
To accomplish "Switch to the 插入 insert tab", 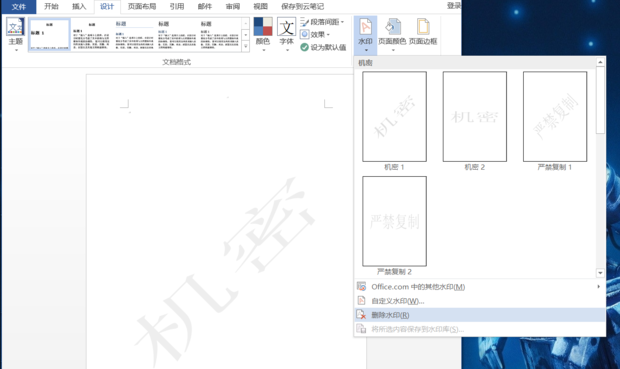I will coord(79,6).
